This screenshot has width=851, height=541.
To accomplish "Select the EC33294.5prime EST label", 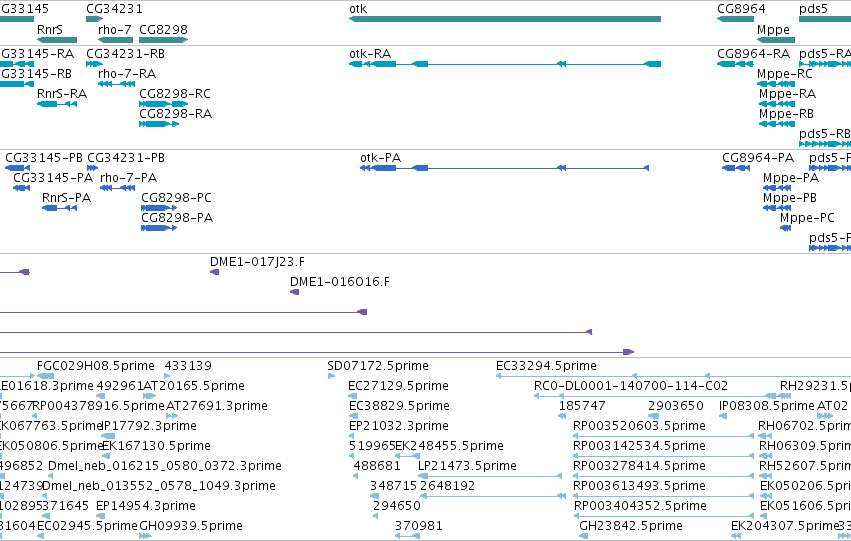I will (546, 366).
